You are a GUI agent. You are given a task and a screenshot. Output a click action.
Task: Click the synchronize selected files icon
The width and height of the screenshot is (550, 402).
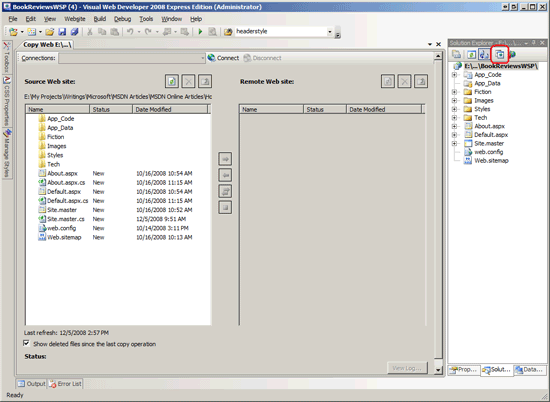tap(225, 191)
